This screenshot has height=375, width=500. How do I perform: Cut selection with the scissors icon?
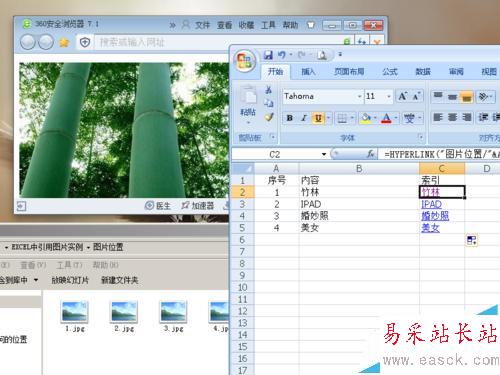tap(269, 90)
